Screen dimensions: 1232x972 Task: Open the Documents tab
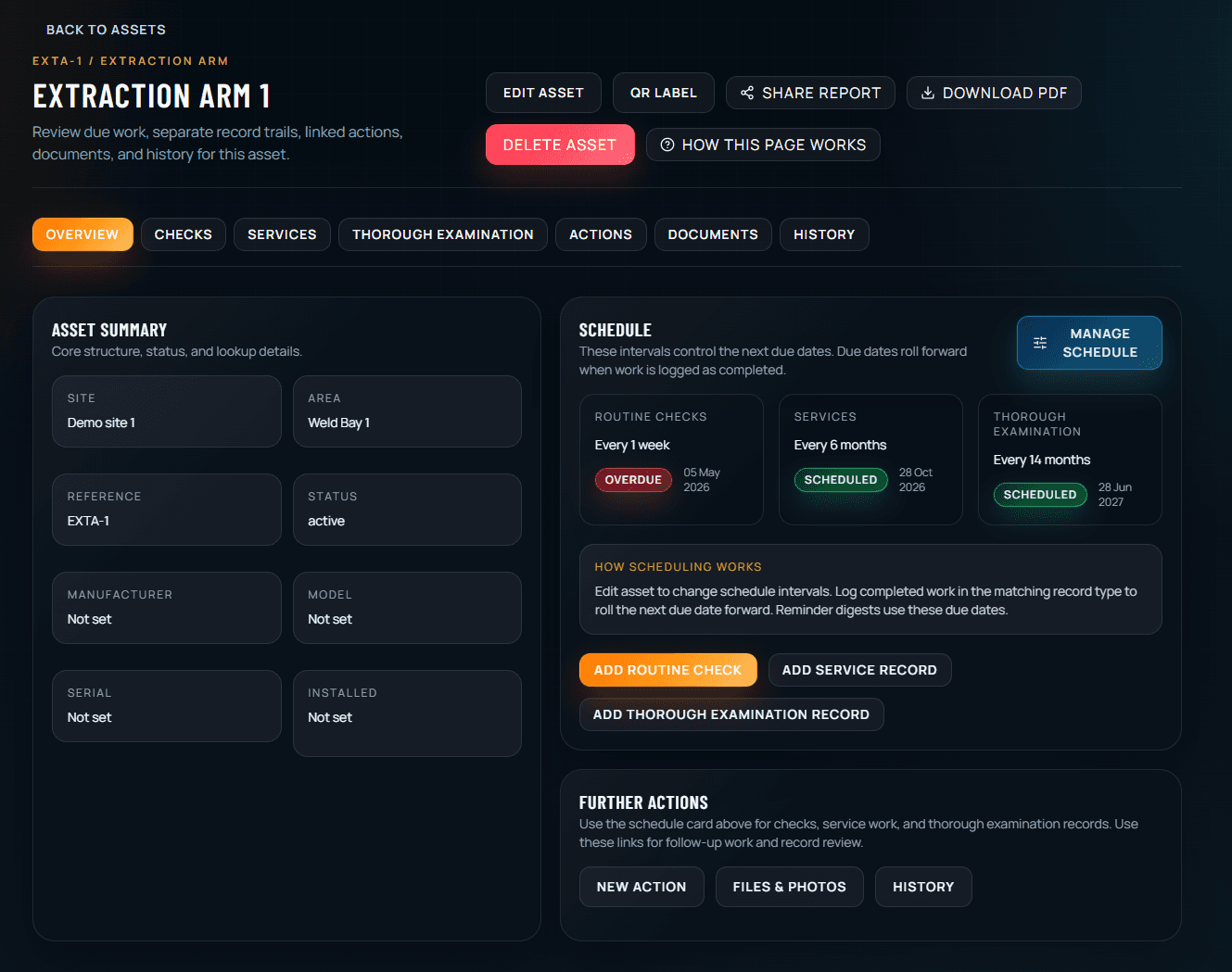point(713,234)
